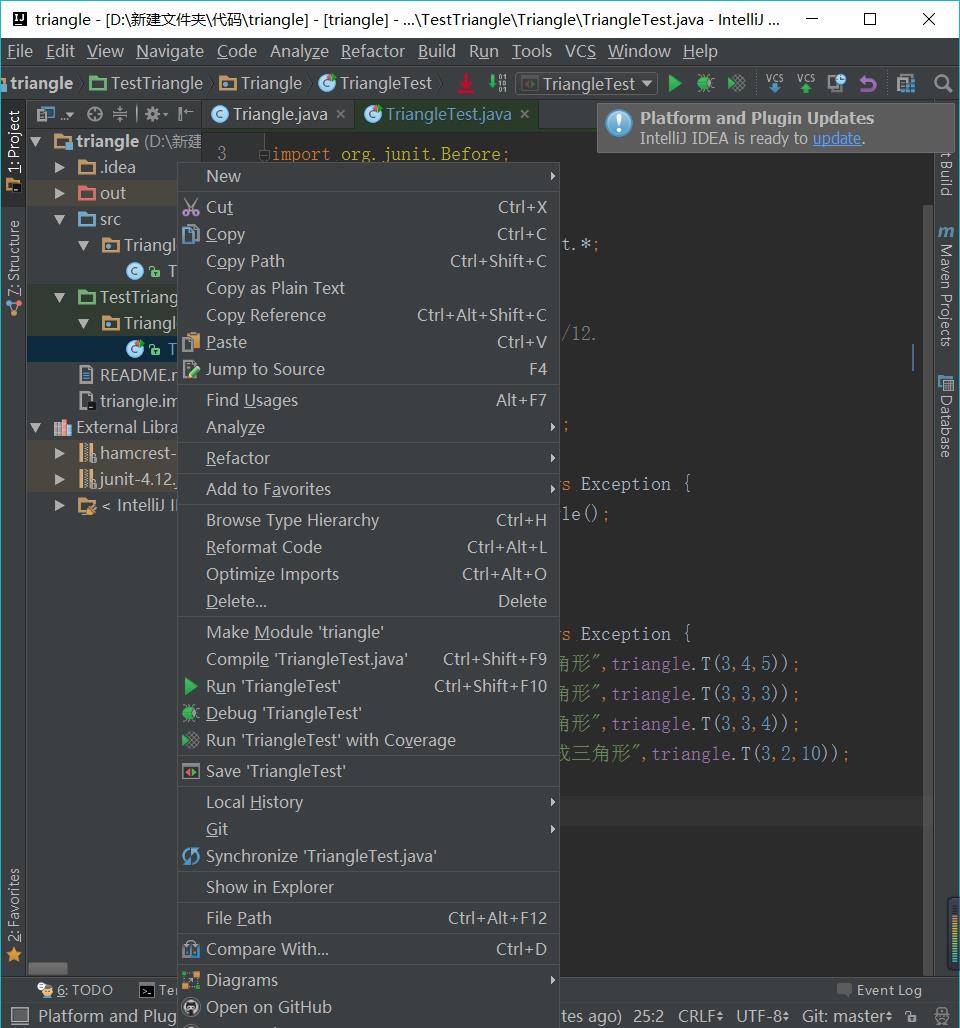960x1028 pixels.
Task: Select Compare With... in context menu
Action: point(369,949)
